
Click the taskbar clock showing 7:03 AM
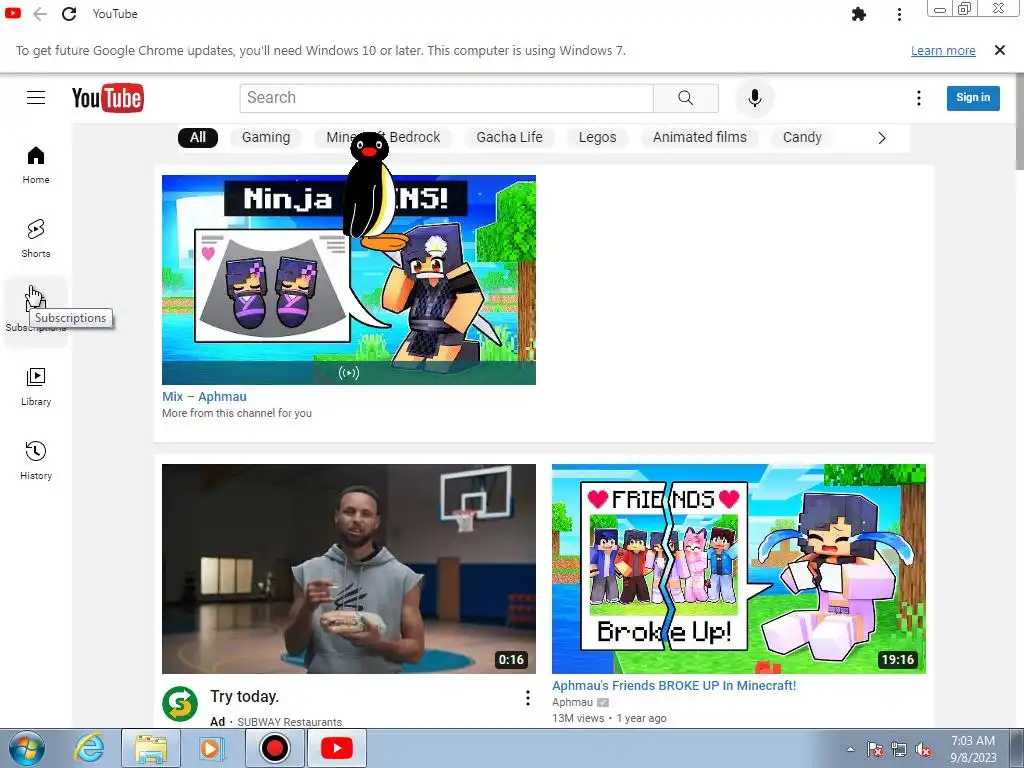(x=973, y=749)
